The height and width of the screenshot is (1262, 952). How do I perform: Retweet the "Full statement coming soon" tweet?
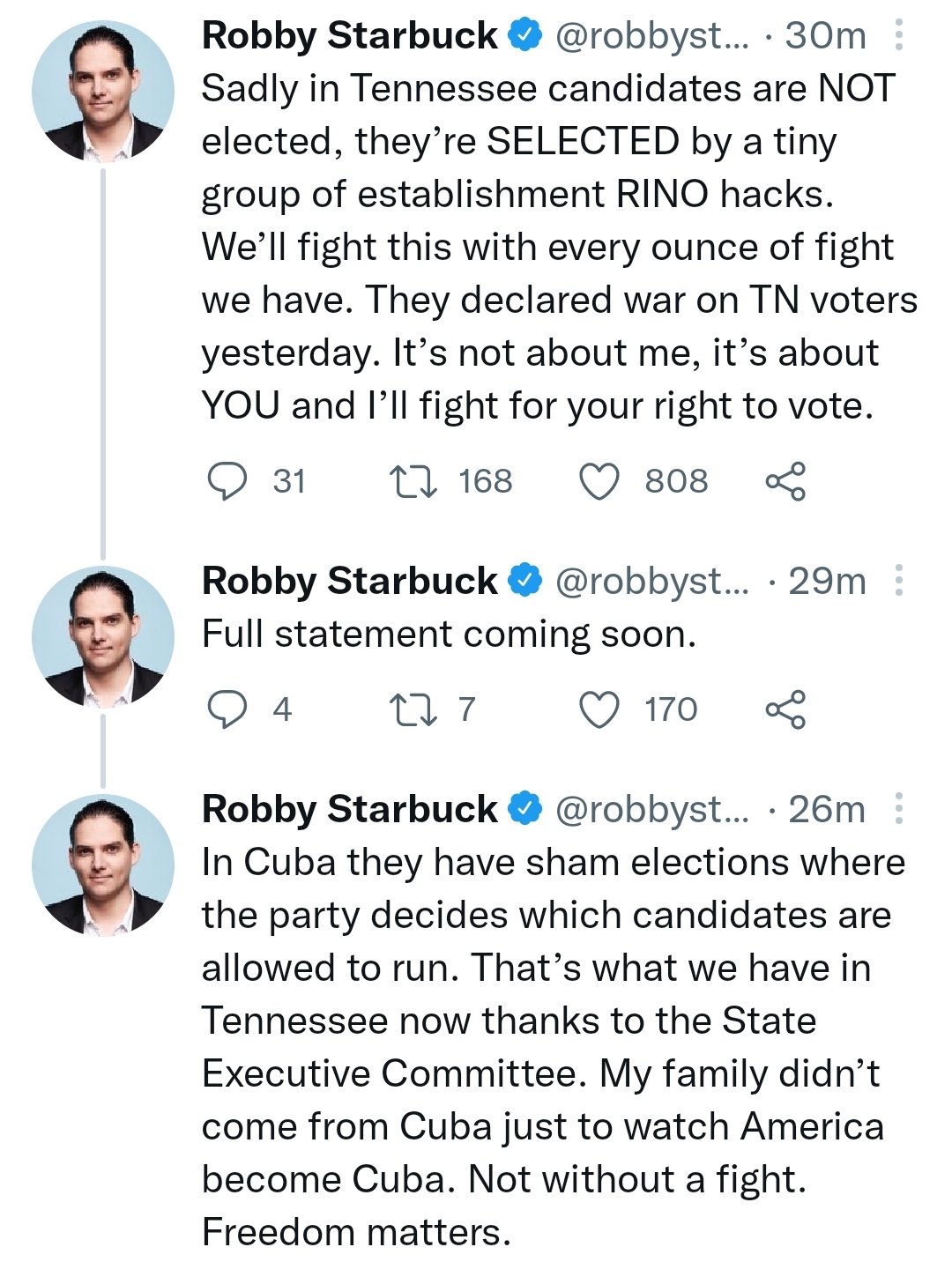point(413,709)
